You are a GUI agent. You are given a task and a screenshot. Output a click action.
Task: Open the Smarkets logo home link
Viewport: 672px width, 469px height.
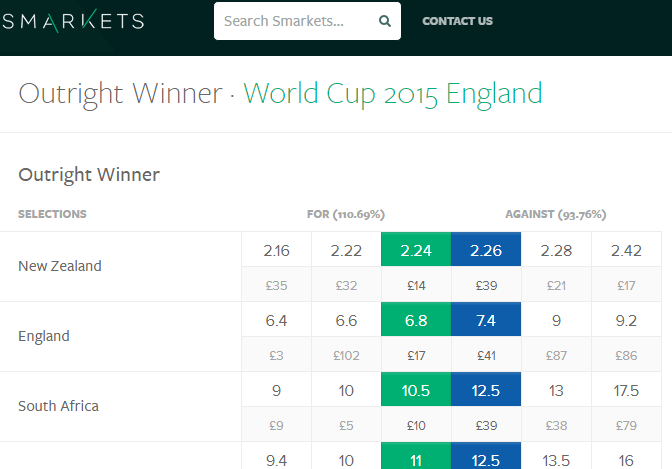pos(73,21)
